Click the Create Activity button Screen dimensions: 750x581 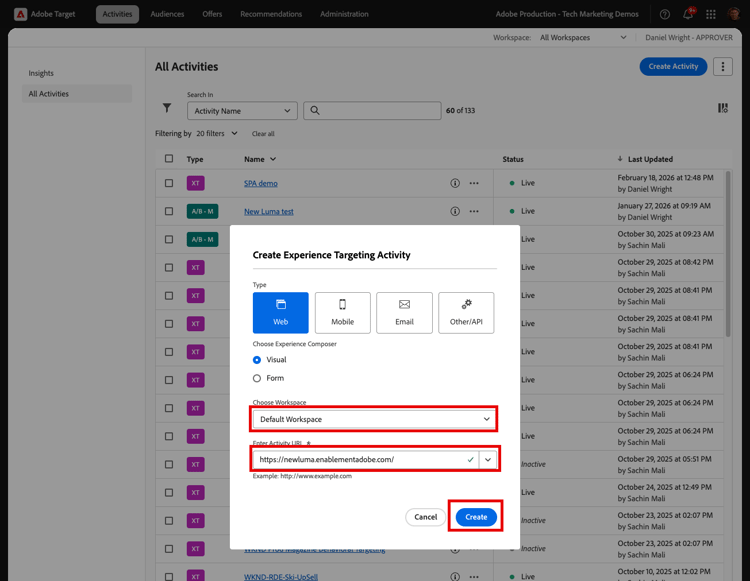tap(673, 66)
